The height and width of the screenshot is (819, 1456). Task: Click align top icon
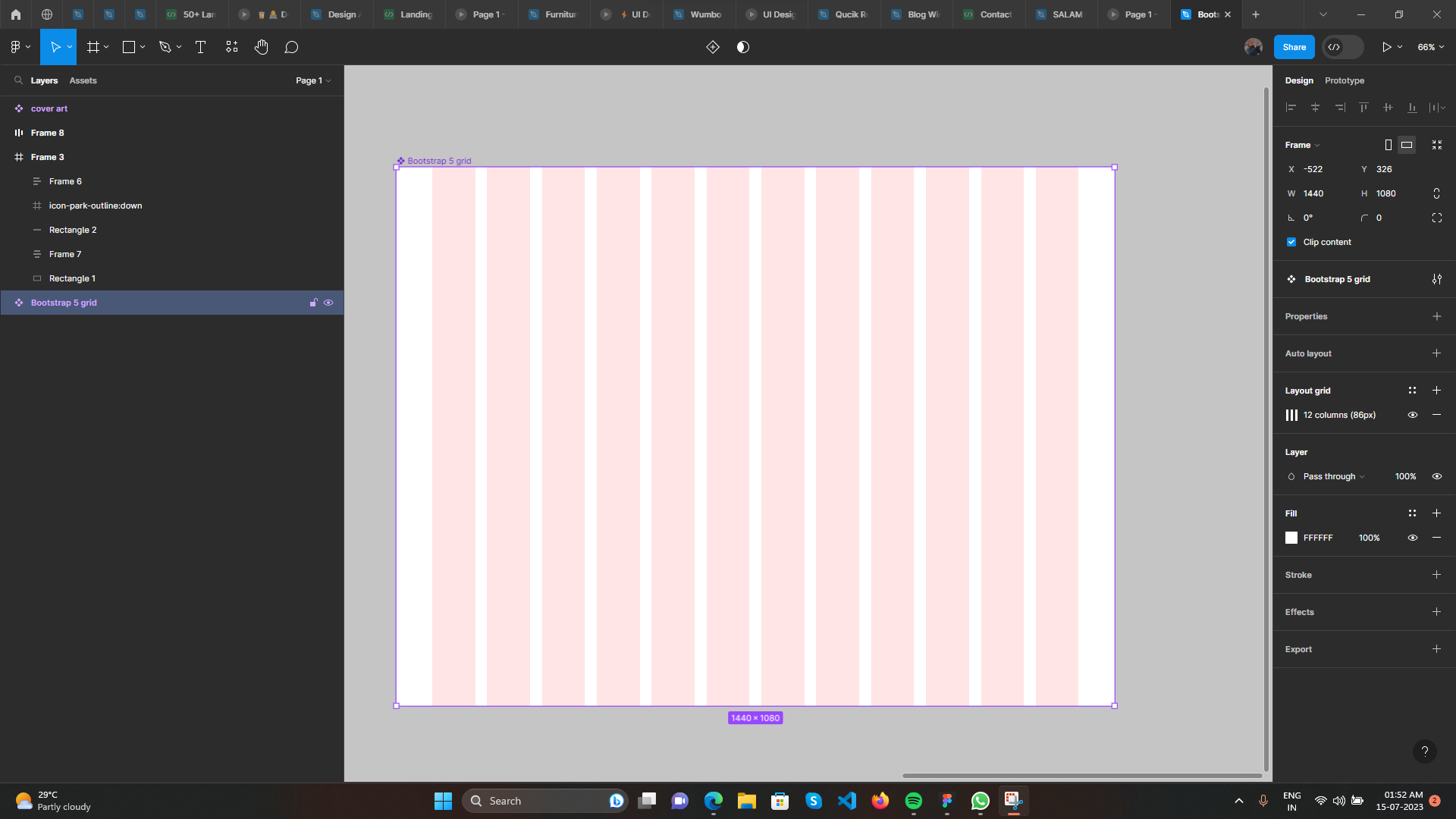[x=1363, y=108]
